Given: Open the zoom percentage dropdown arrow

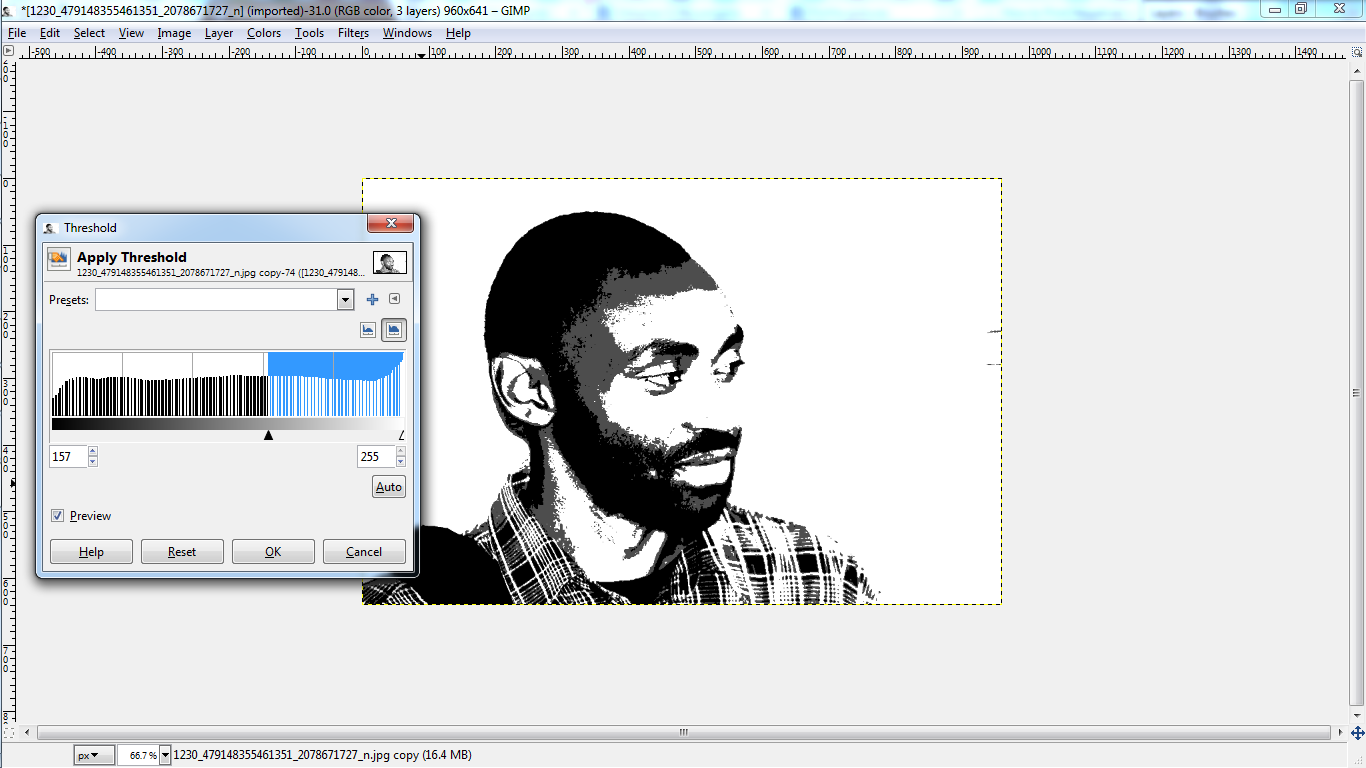Looking at the screenshot, I should point(164,755).
